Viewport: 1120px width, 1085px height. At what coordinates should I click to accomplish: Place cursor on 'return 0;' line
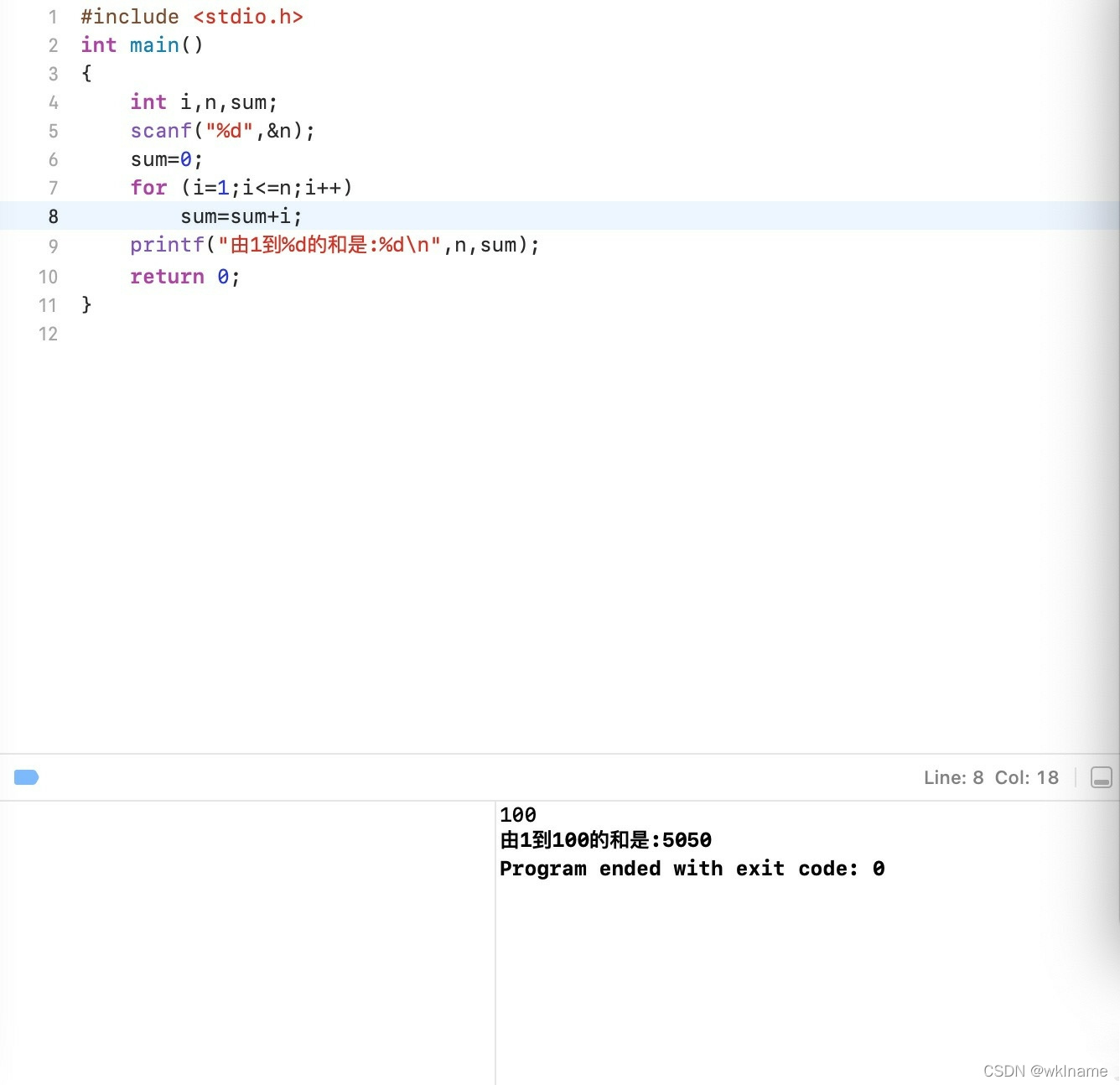coord(185,277)
